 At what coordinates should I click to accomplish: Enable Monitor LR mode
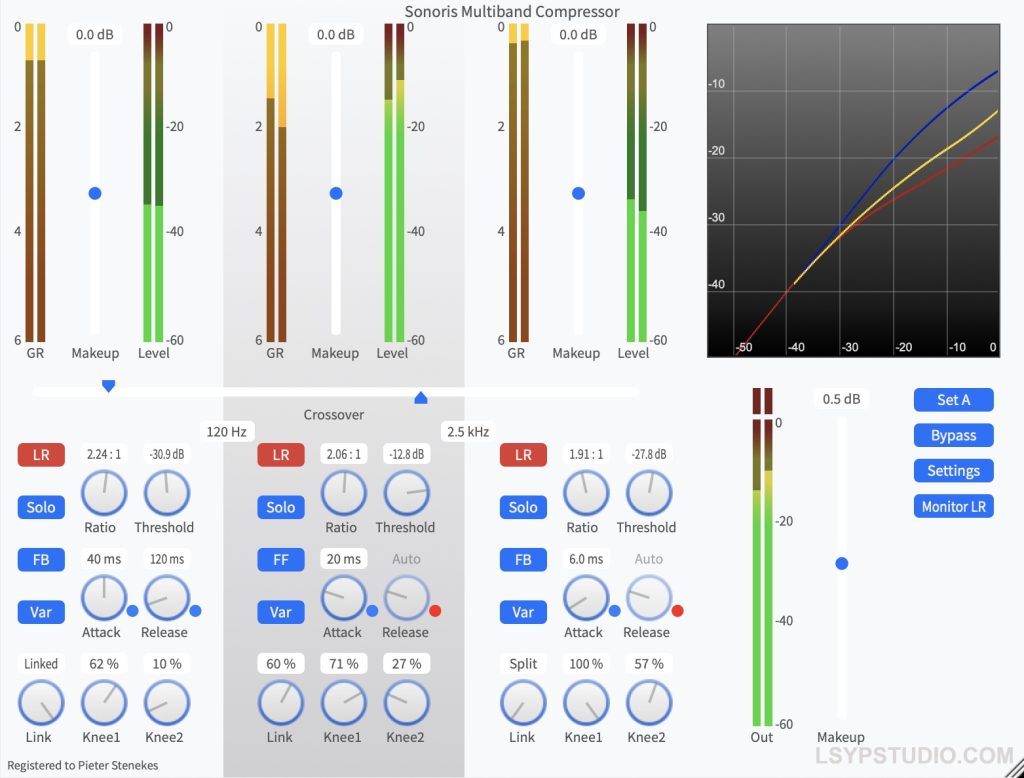tap(952, 506)
